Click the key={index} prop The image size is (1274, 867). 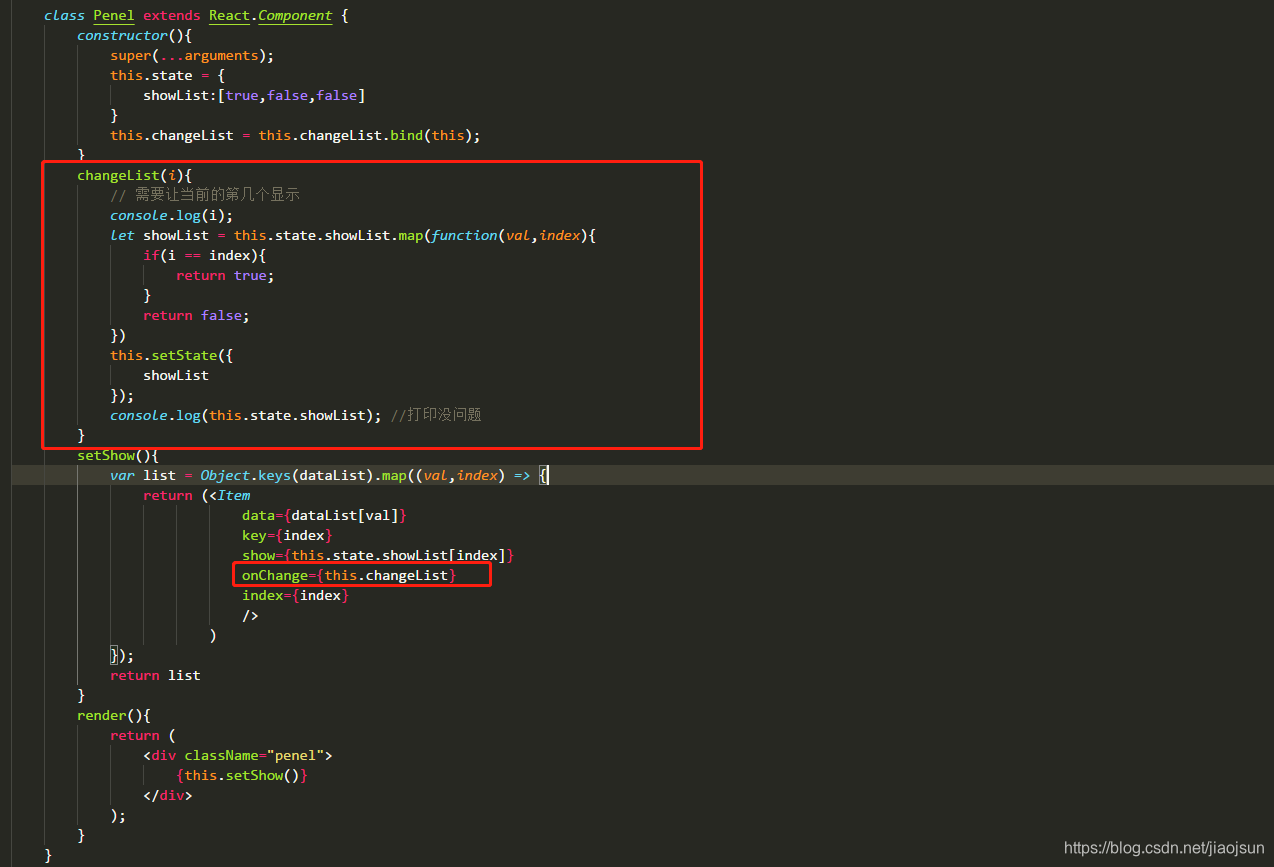click(x=287, y=536)
